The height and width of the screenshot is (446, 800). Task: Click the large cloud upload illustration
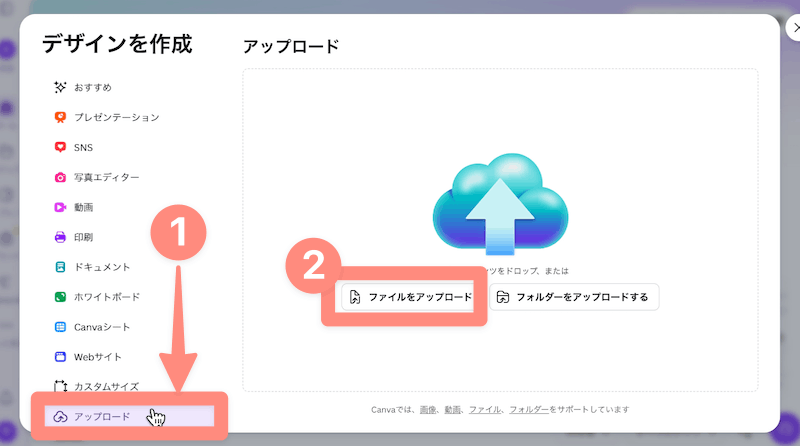(501, 204)
